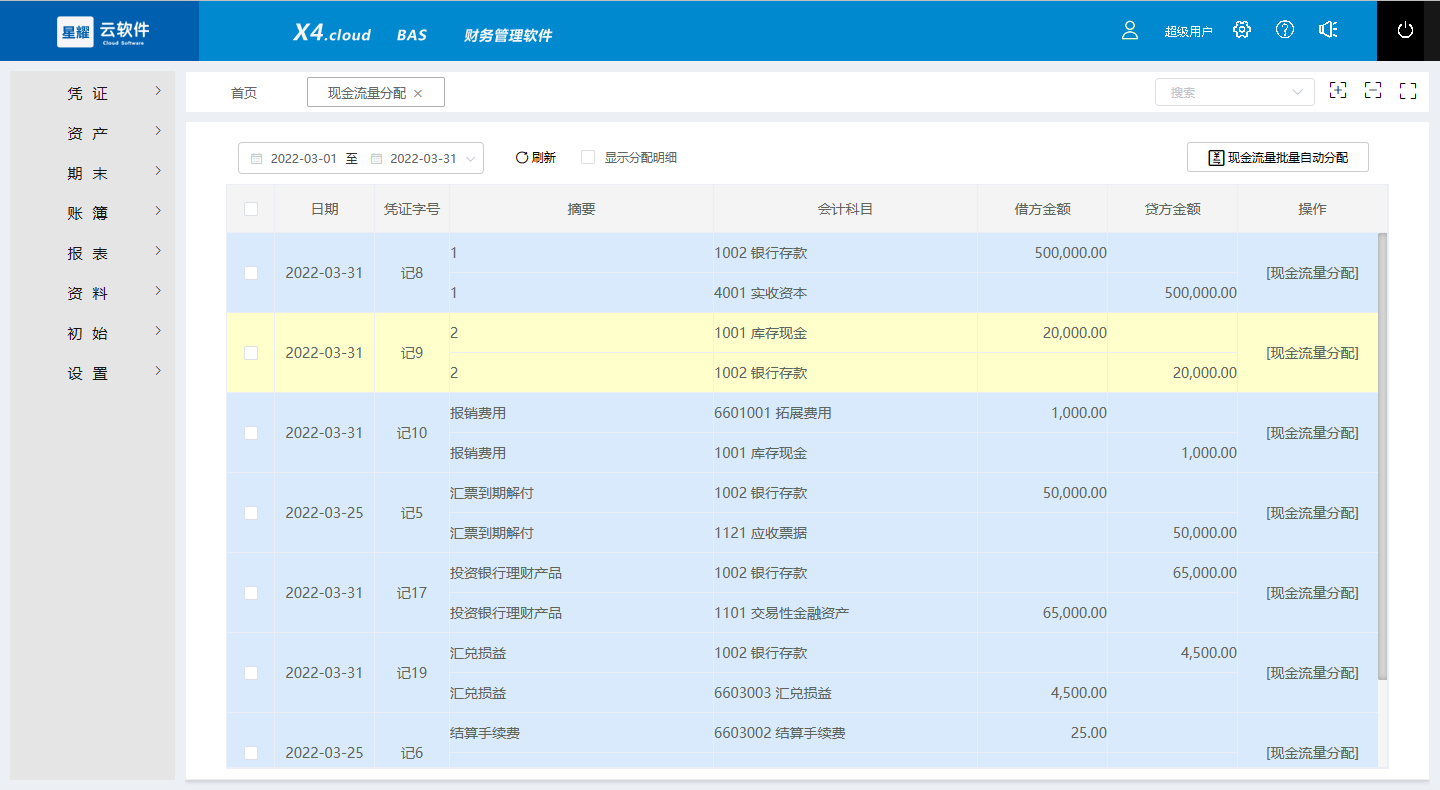The image size is (1440, 790).
Task: Click the 会计科目 column header
Action: [x=845, y=209]
